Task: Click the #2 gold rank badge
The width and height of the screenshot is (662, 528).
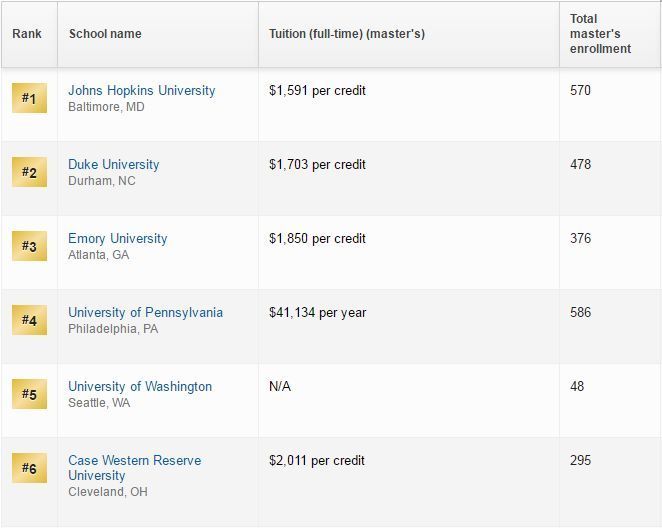Action: click(29, 172)
